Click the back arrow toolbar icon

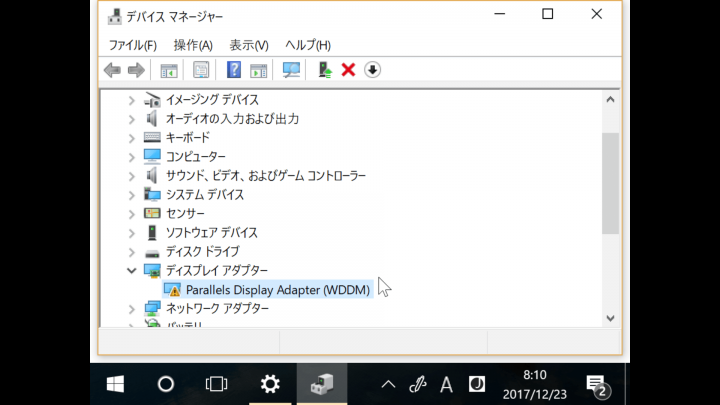112,70
